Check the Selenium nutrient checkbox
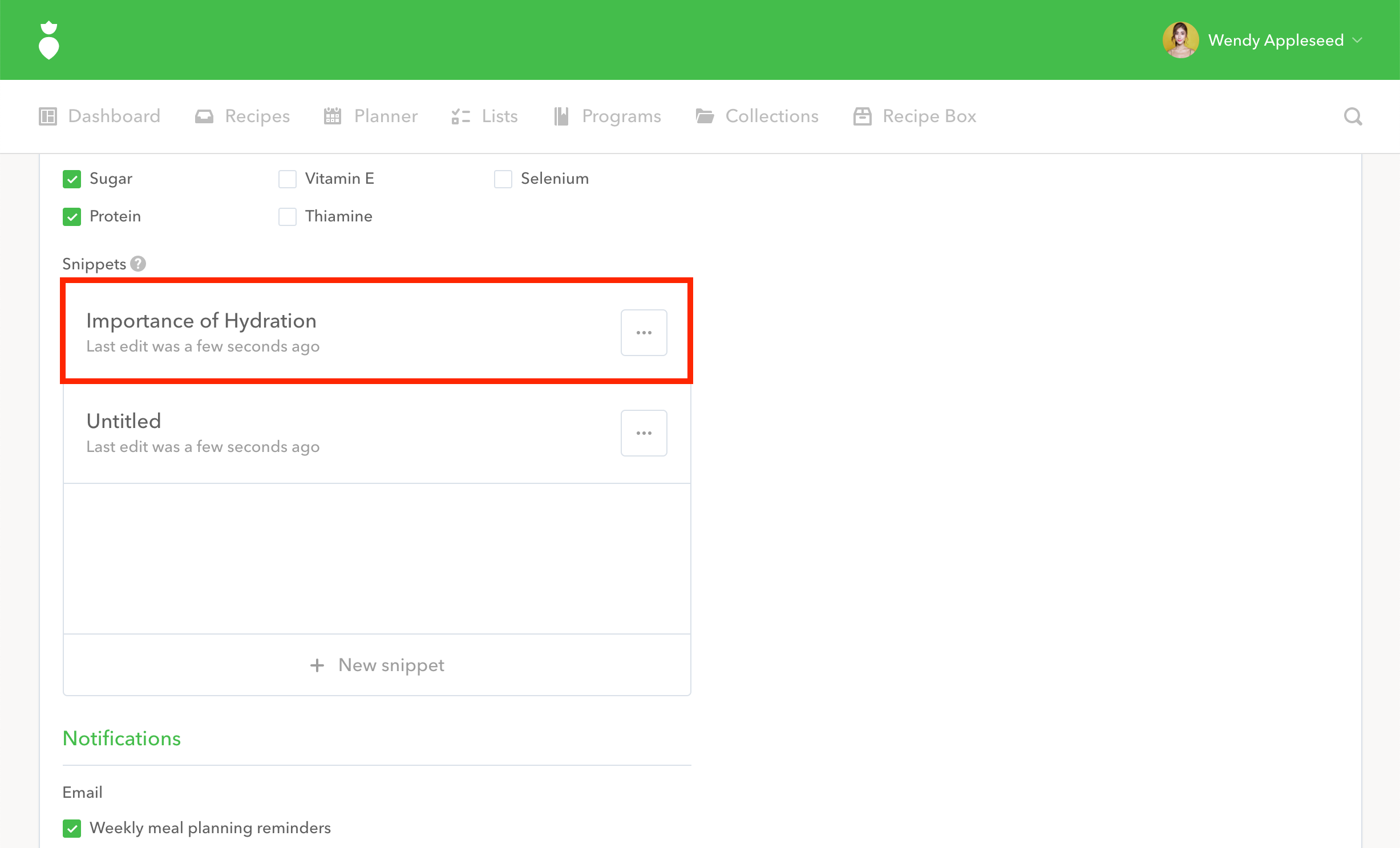 tap(503, 179)
